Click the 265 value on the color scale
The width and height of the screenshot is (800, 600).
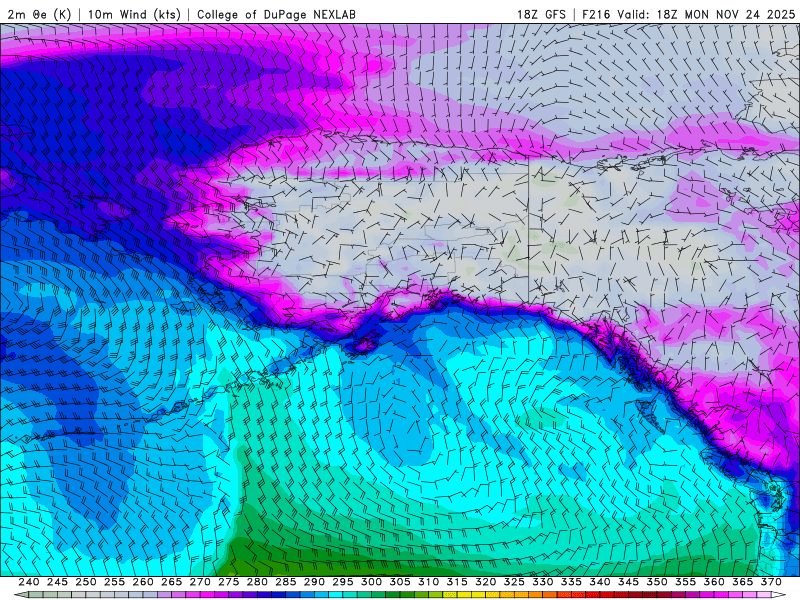pos(171,582)
